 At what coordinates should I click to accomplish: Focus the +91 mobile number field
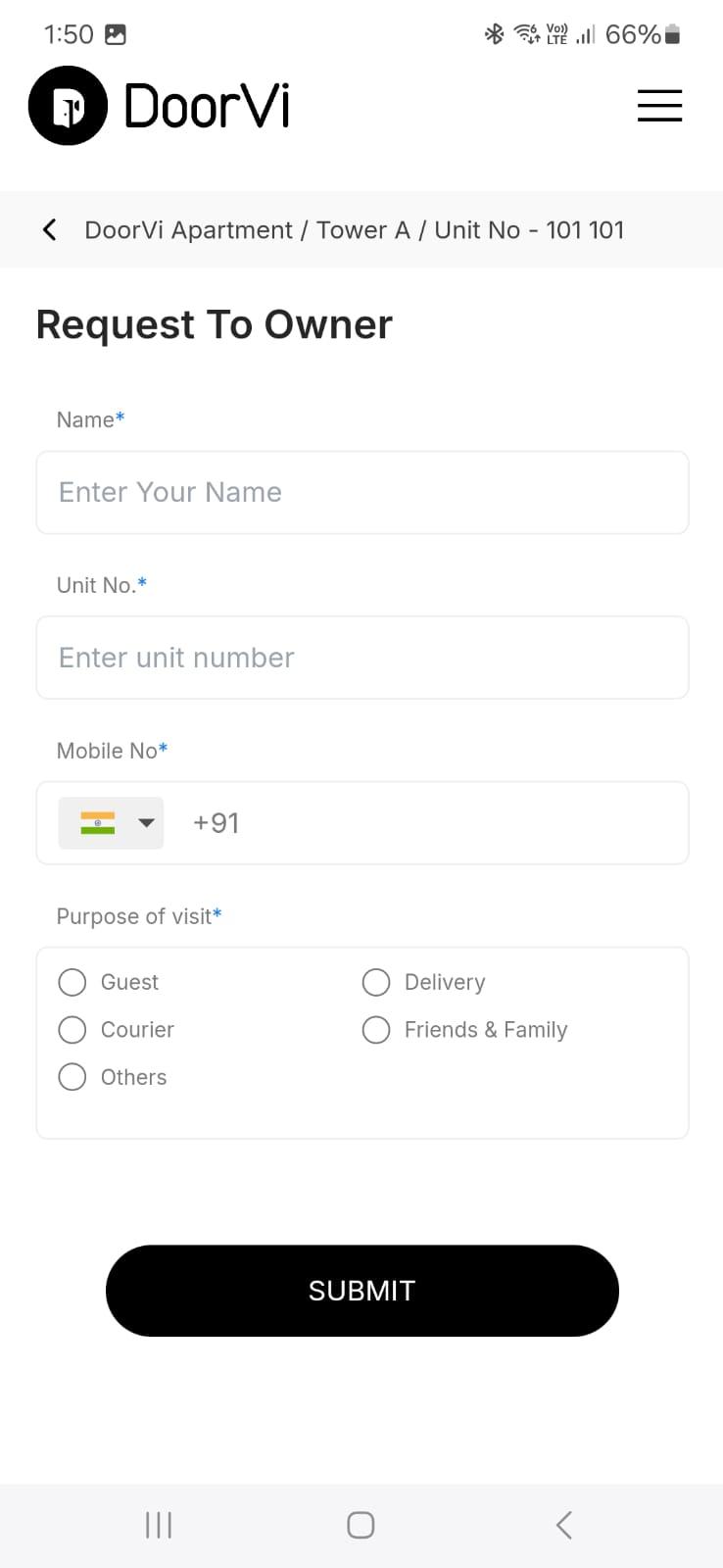[431, 823]
